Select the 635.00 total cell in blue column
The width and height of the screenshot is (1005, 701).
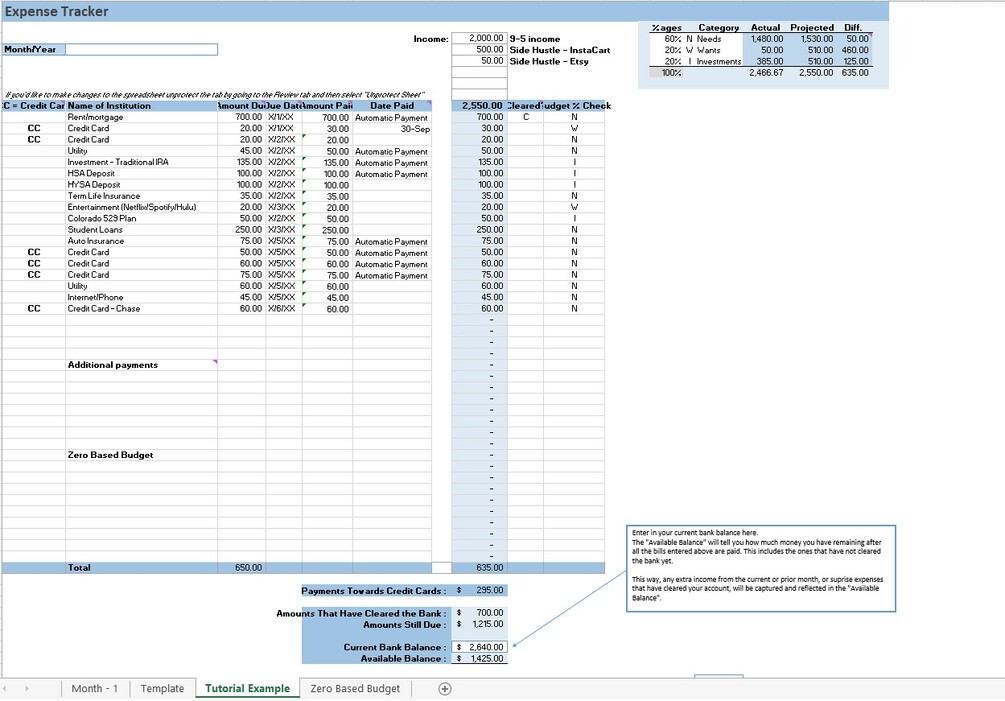(x=479, y=568)
